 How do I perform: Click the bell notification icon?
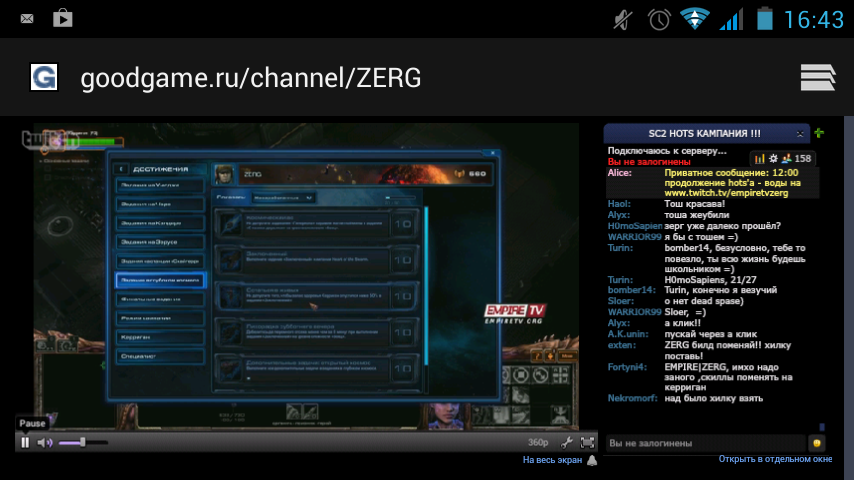pos(592,460)
